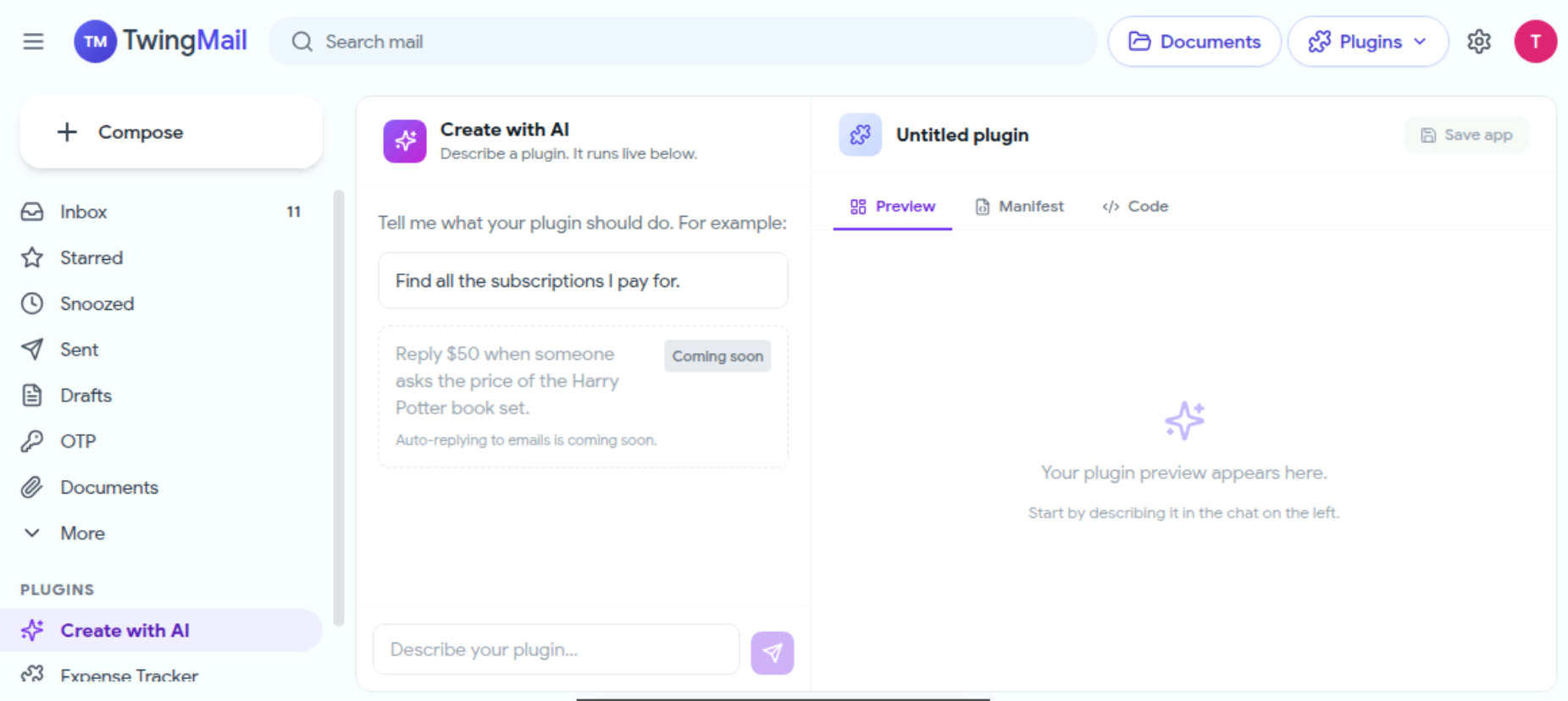Click the Starred star icon
1568x701 pixels.
pos(32,257)
